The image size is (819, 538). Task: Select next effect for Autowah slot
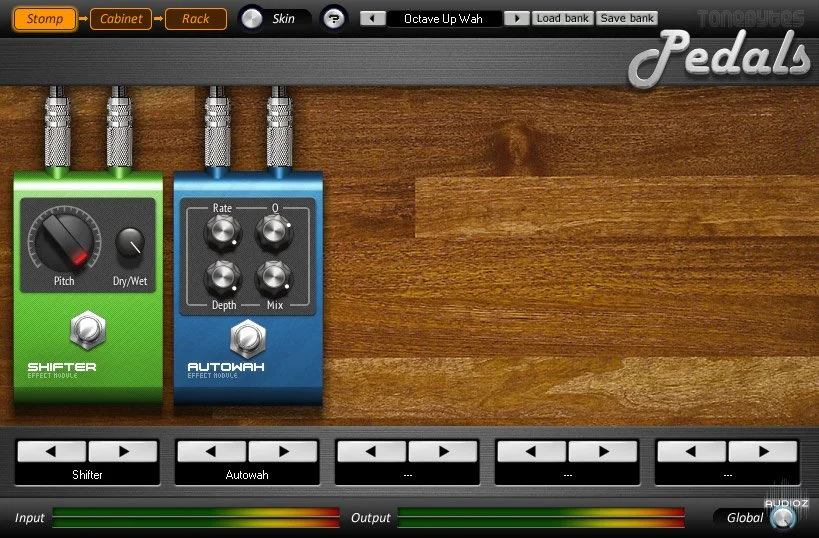[283, 451]
